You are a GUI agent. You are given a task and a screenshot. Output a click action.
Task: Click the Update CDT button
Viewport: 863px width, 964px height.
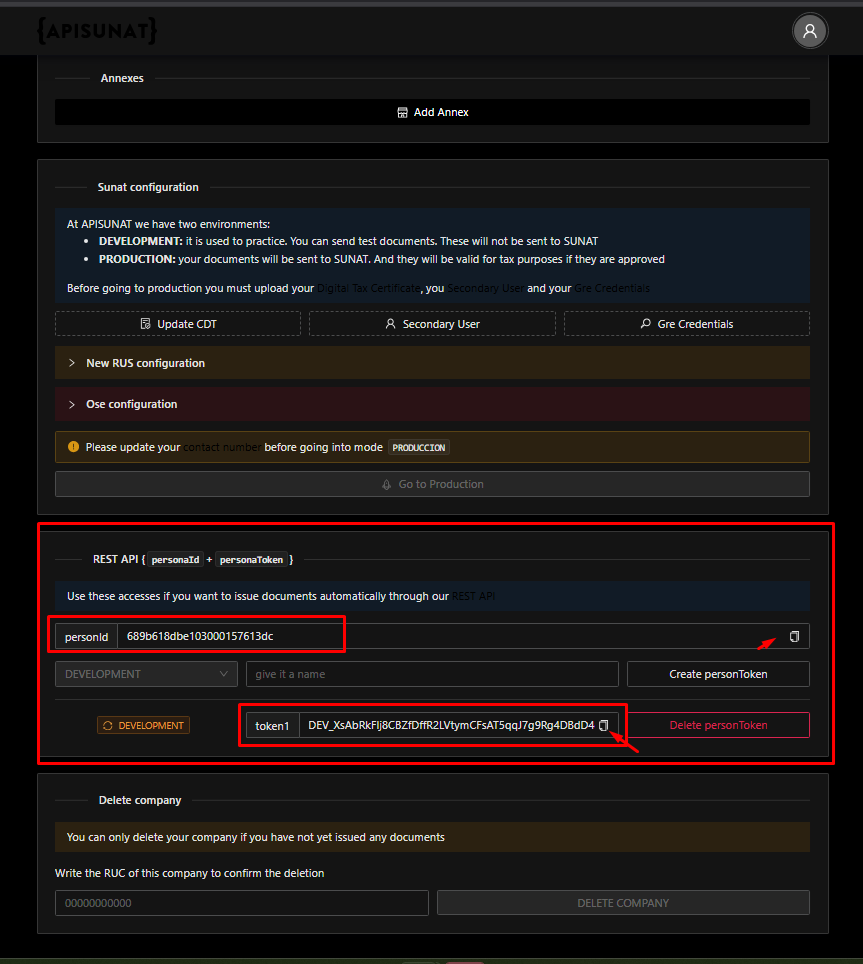[178, 324]
